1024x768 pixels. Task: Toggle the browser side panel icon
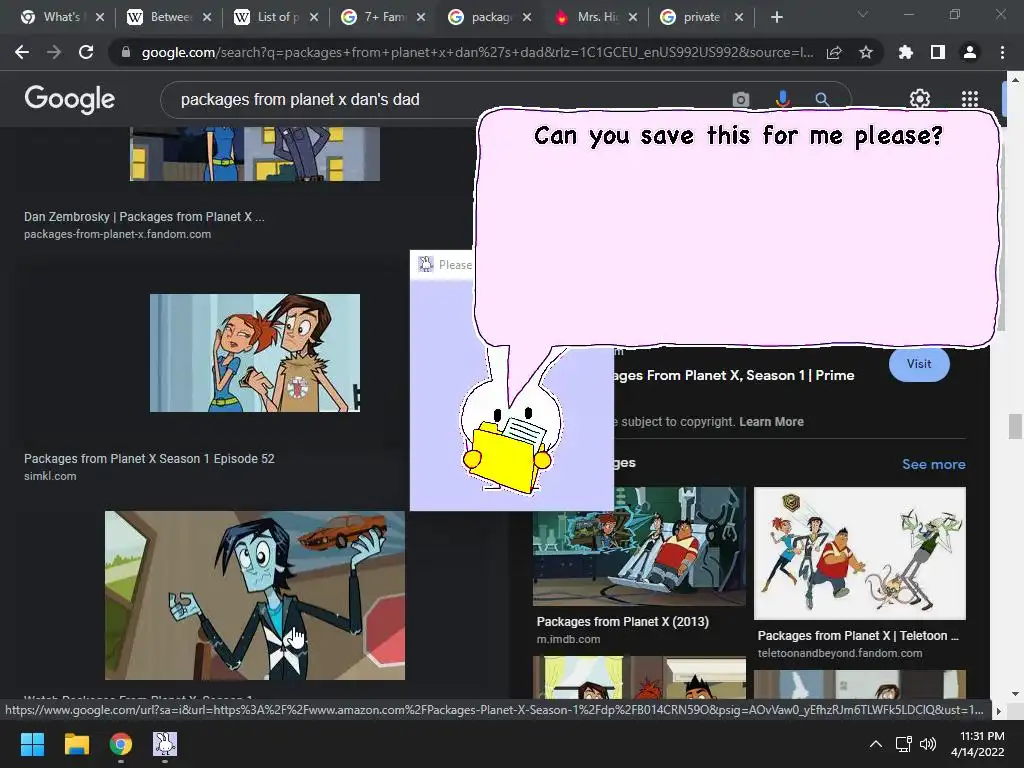coord(938,52)
